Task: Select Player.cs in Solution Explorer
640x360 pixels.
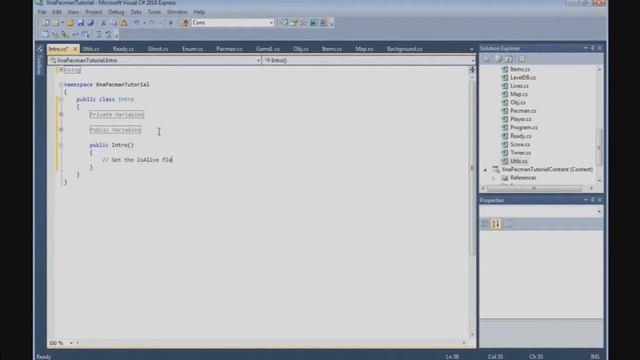Action: 521,119
